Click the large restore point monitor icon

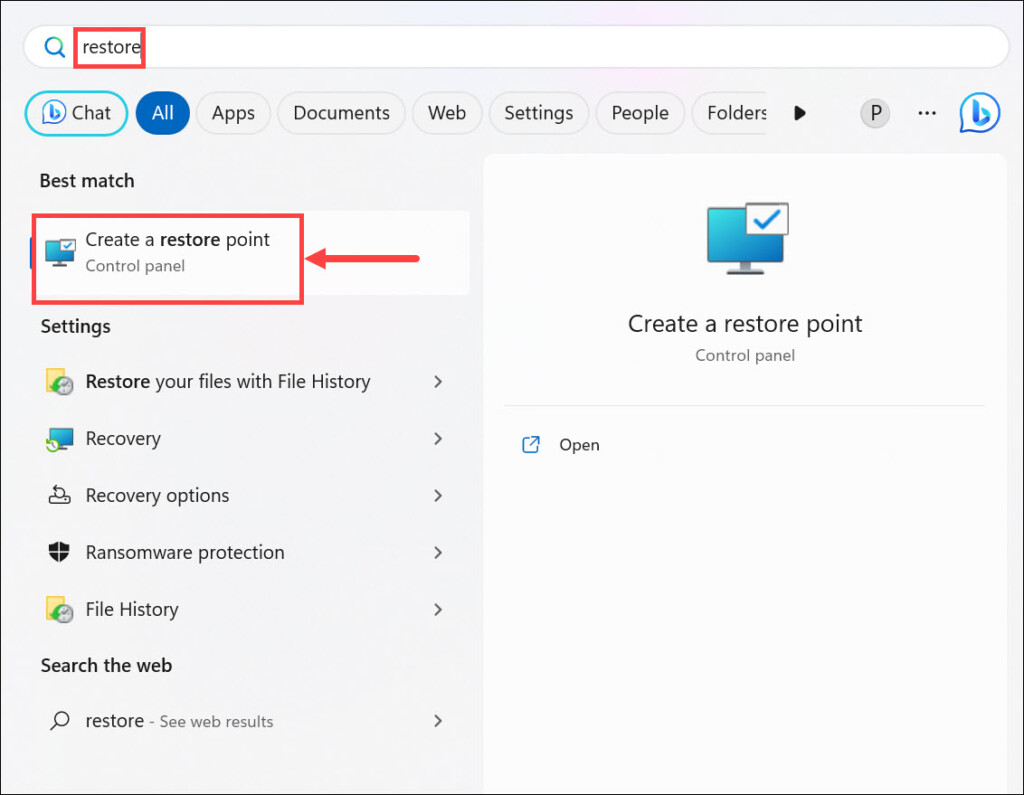point(746,238)
